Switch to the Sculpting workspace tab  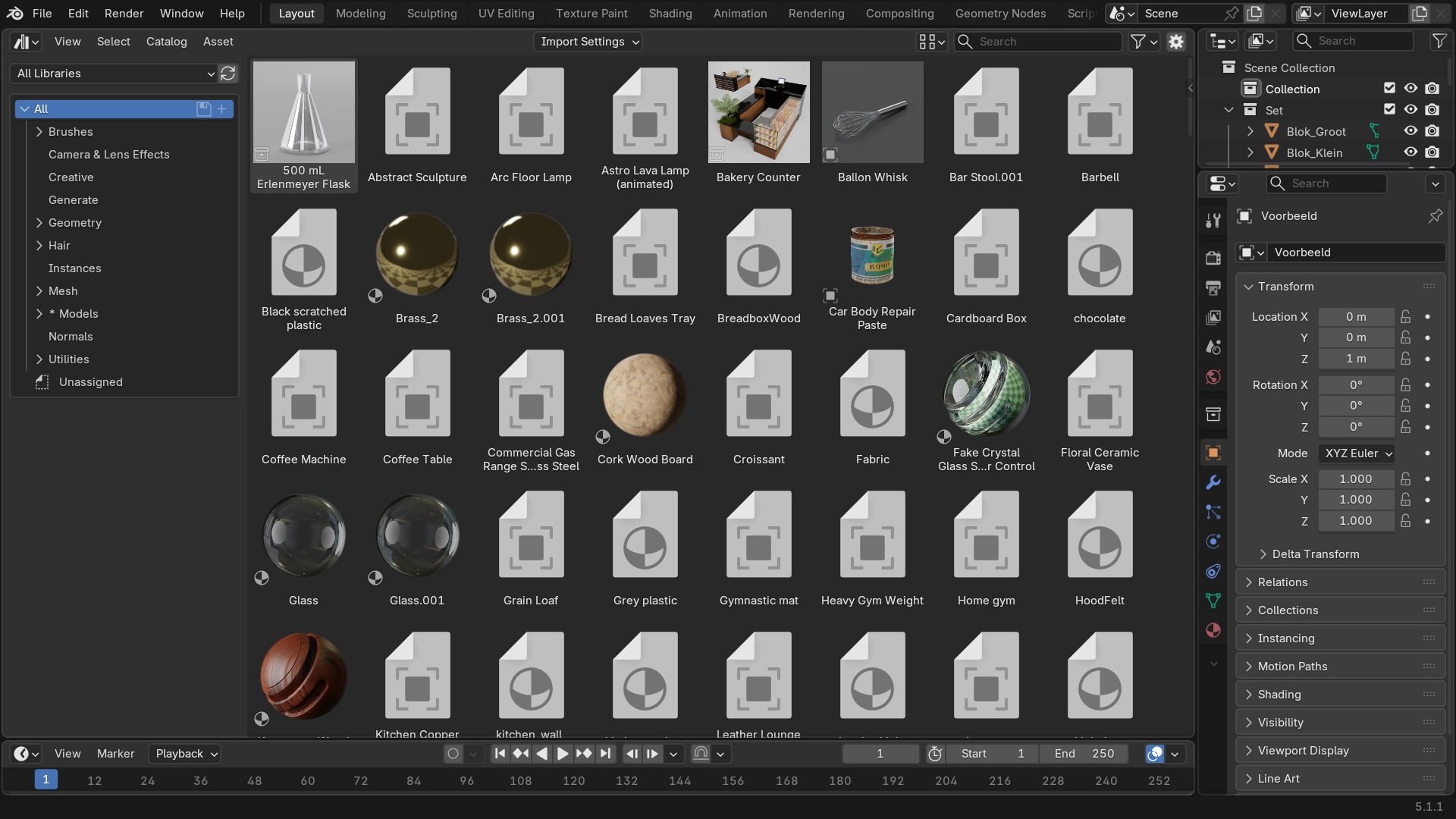pos(431,14)
